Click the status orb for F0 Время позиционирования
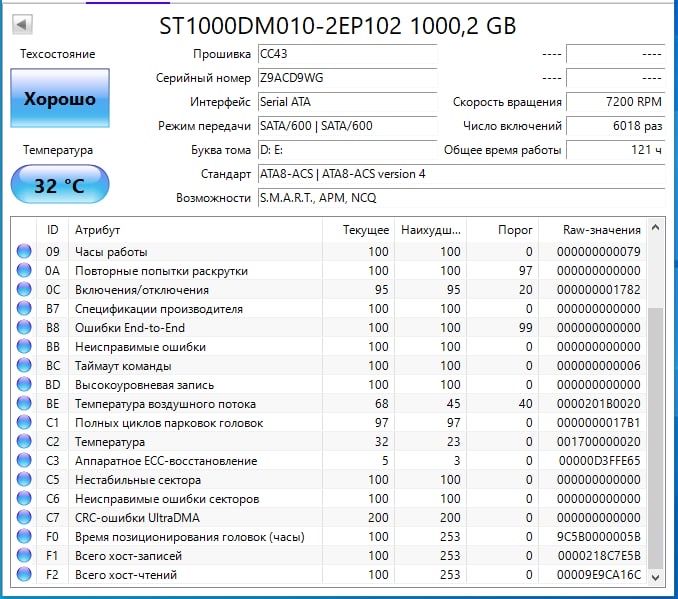Image resolution: width=678 pixels, height=599 pixels. click(24, 537)
